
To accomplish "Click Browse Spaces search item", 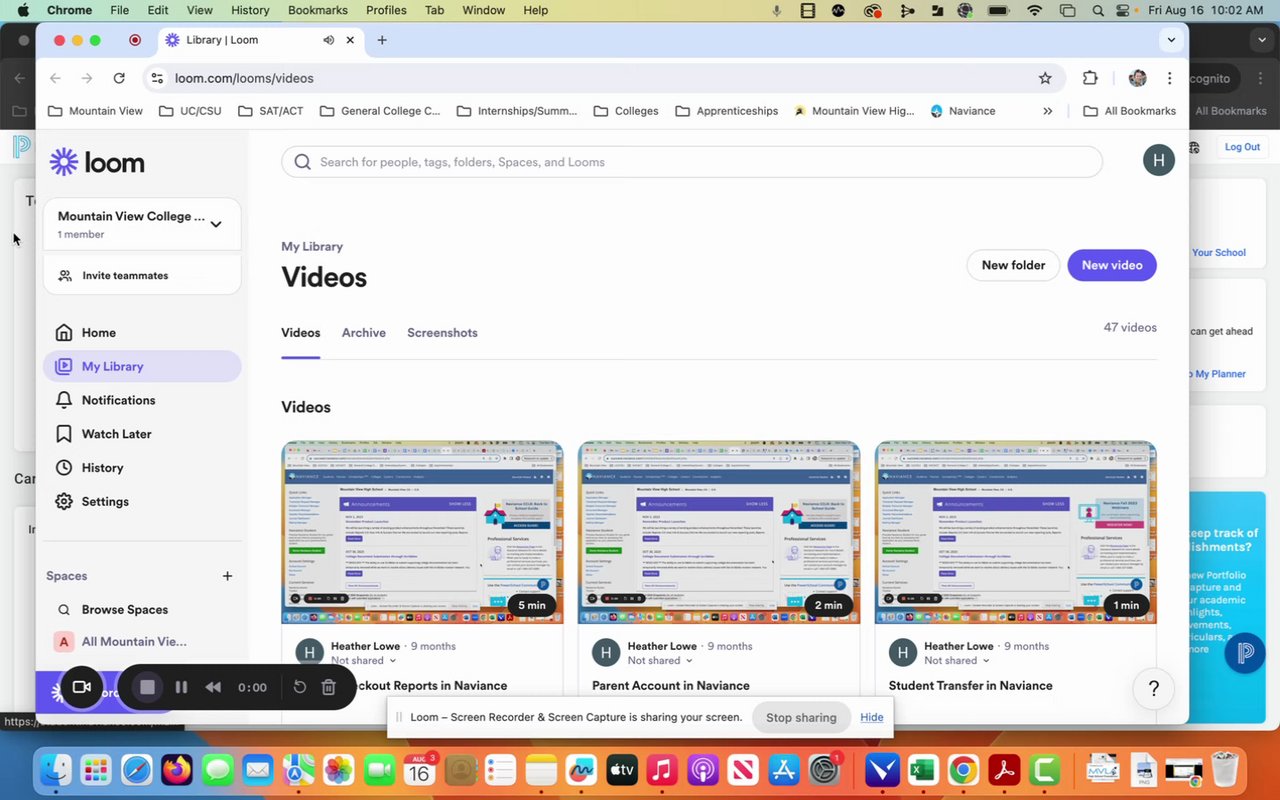I will point(112,610).
